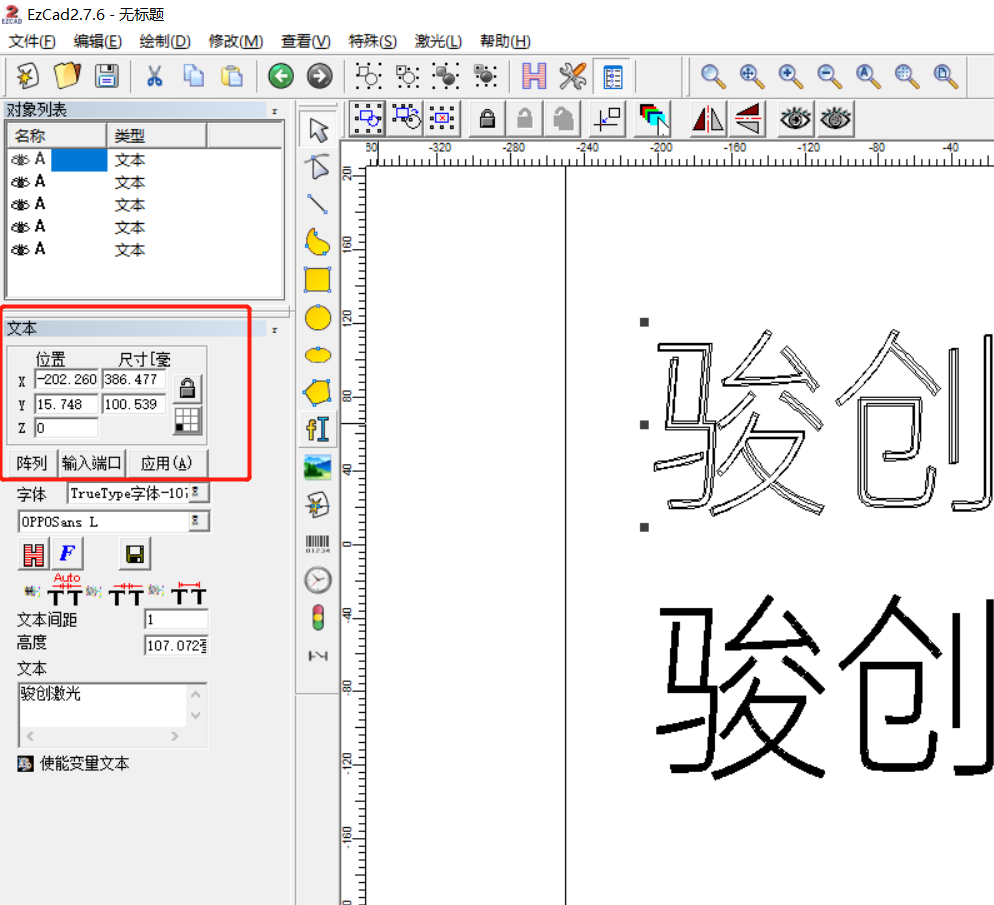Select the circle drawing tool
994x905 pixels.
tap(318, 318)
